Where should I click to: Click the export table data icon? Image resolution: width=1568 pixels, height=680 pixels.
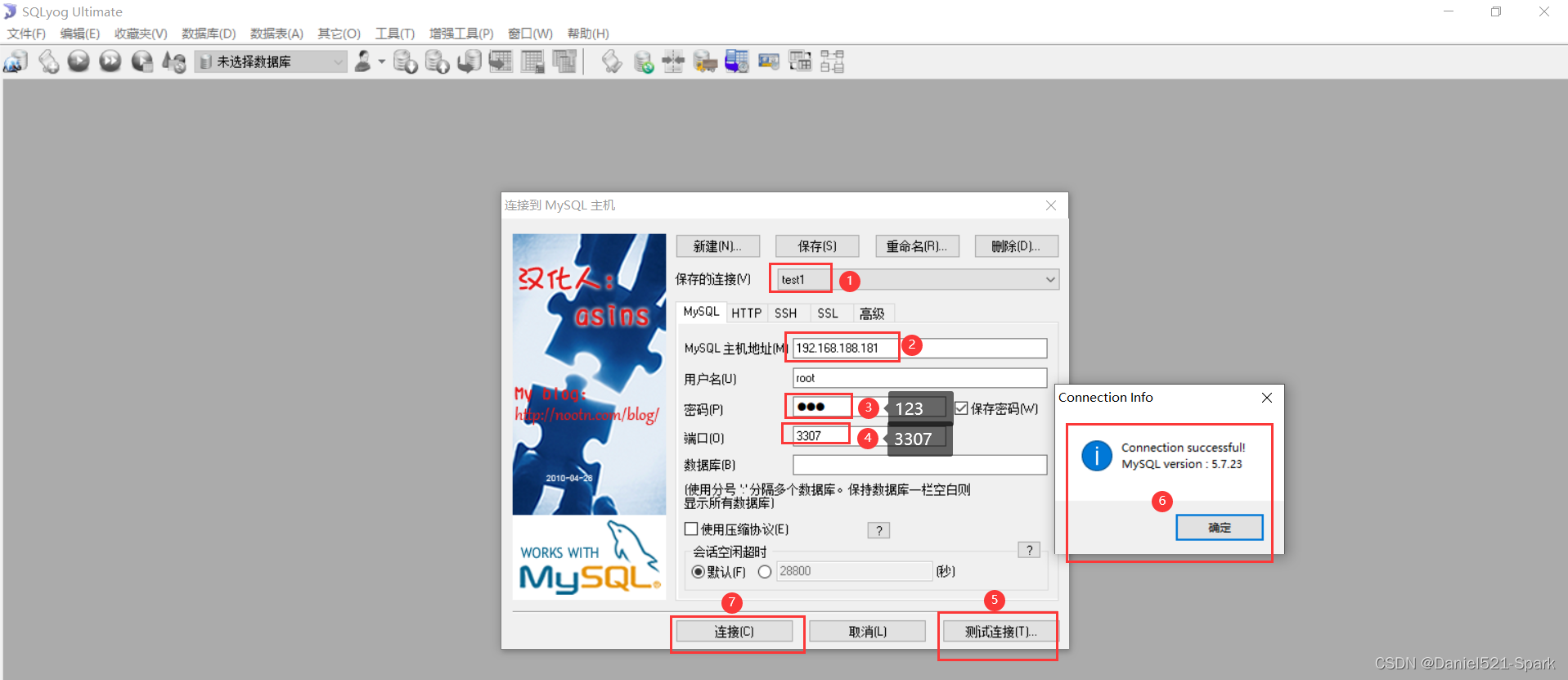coord(501,61)
